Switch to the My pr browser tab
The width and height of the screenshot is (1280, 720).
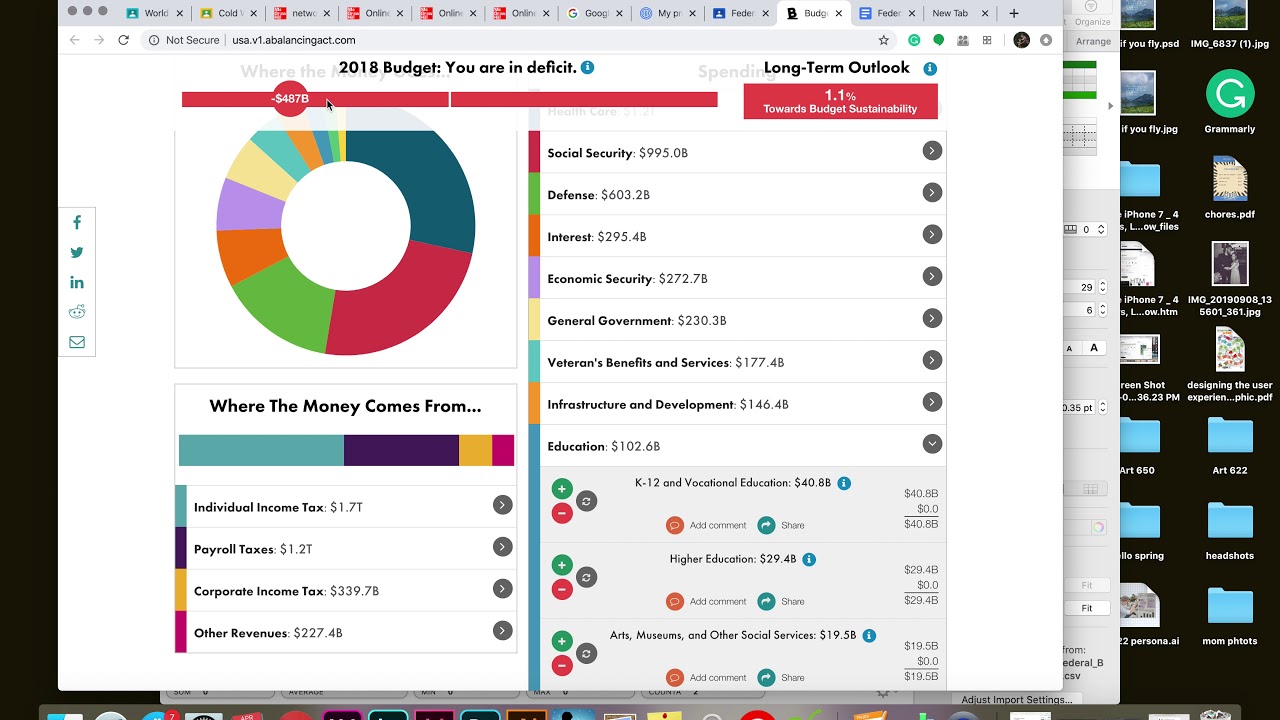point(669,13)
